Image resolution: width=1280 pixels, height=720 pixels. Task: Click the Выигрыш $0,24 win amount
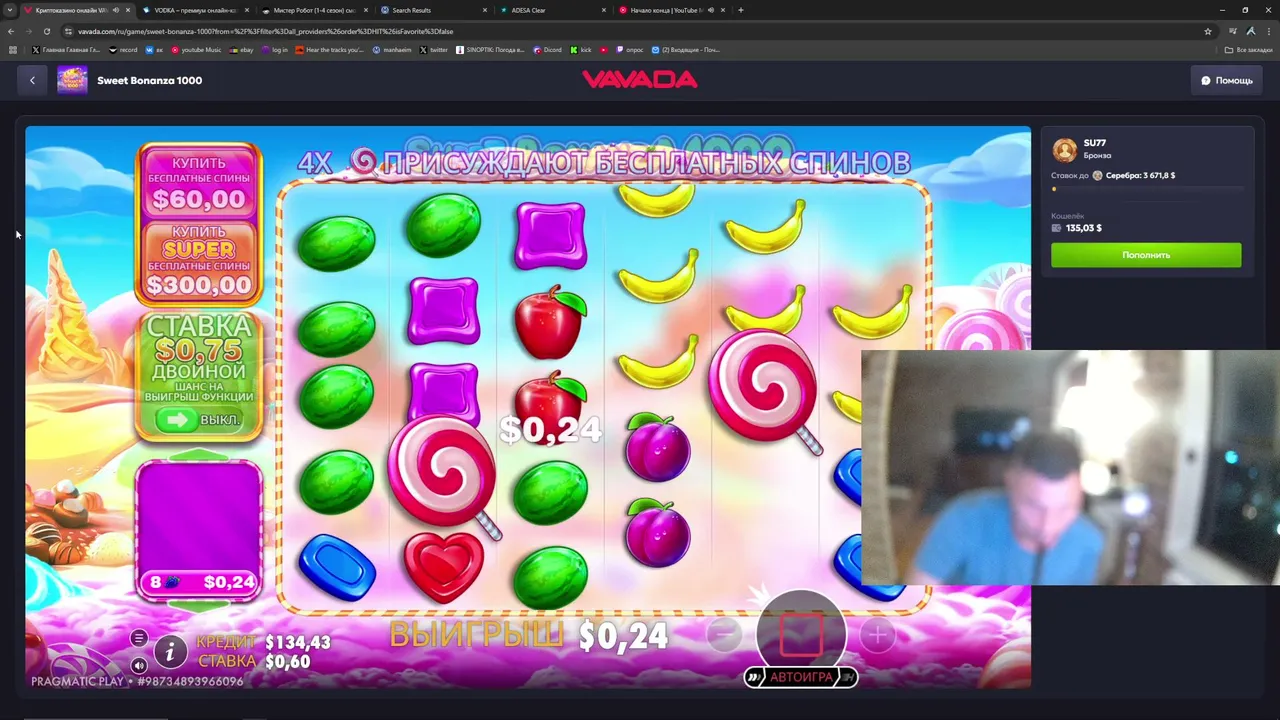click(x=528, y=635)
